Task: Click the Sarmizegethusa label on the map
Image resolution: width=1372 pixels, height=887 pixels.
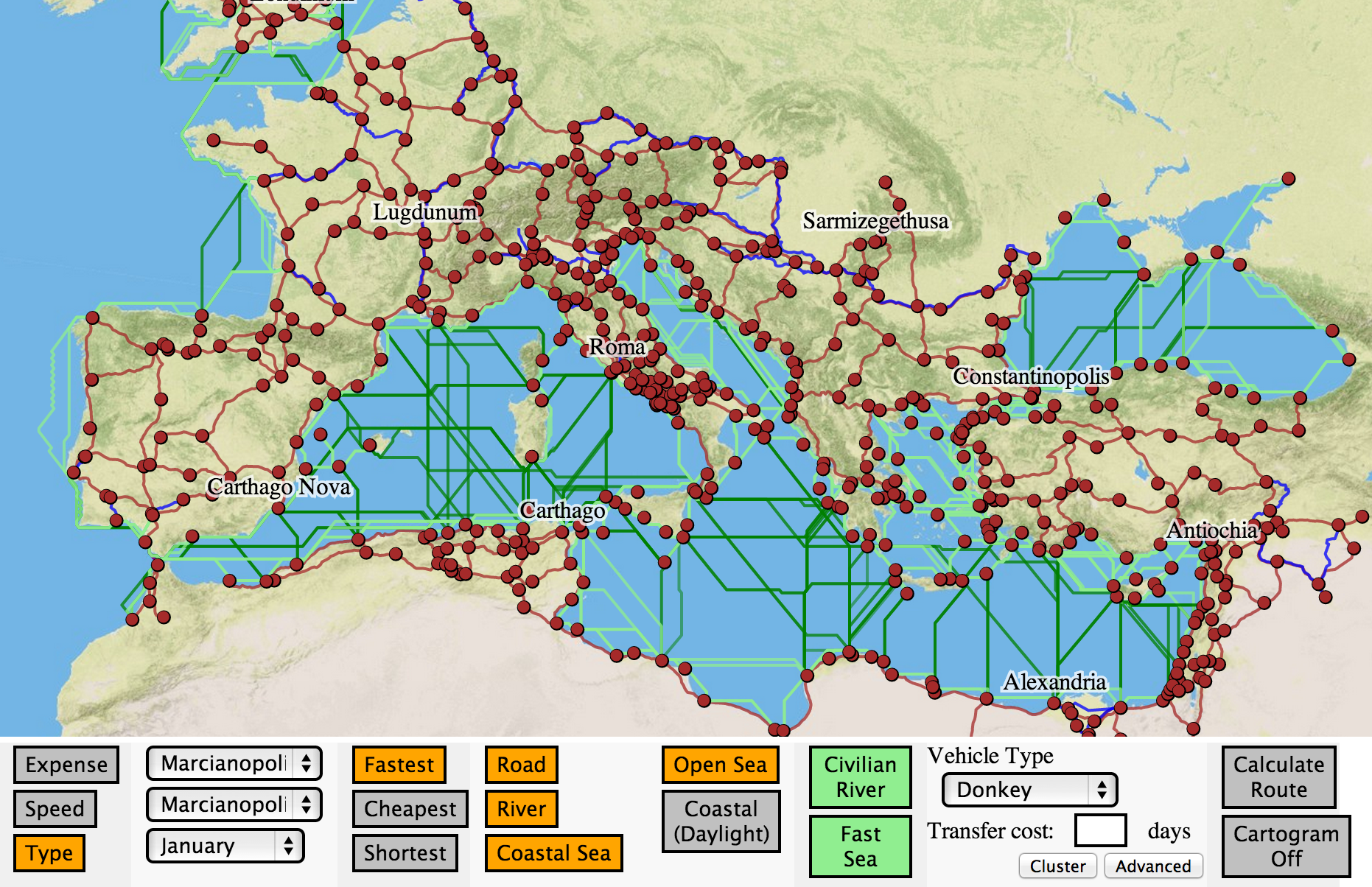Action: [x=875, y=221]
